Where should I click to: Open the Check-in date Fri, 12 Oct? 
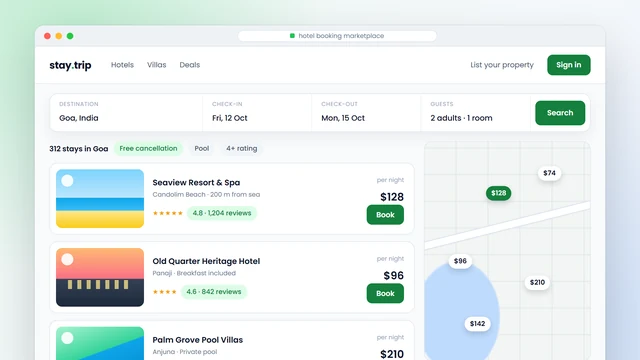[257, 113]
